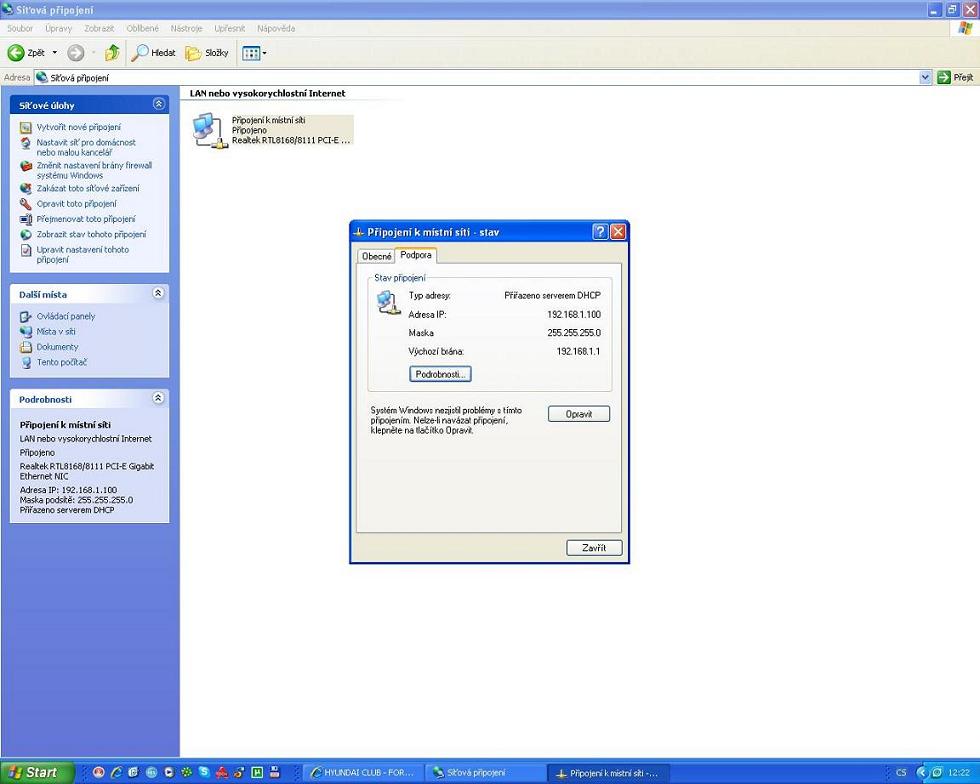The image size is (980, 784).
Task: Click the Start button on taskbar
Action: tap(36, 773)
